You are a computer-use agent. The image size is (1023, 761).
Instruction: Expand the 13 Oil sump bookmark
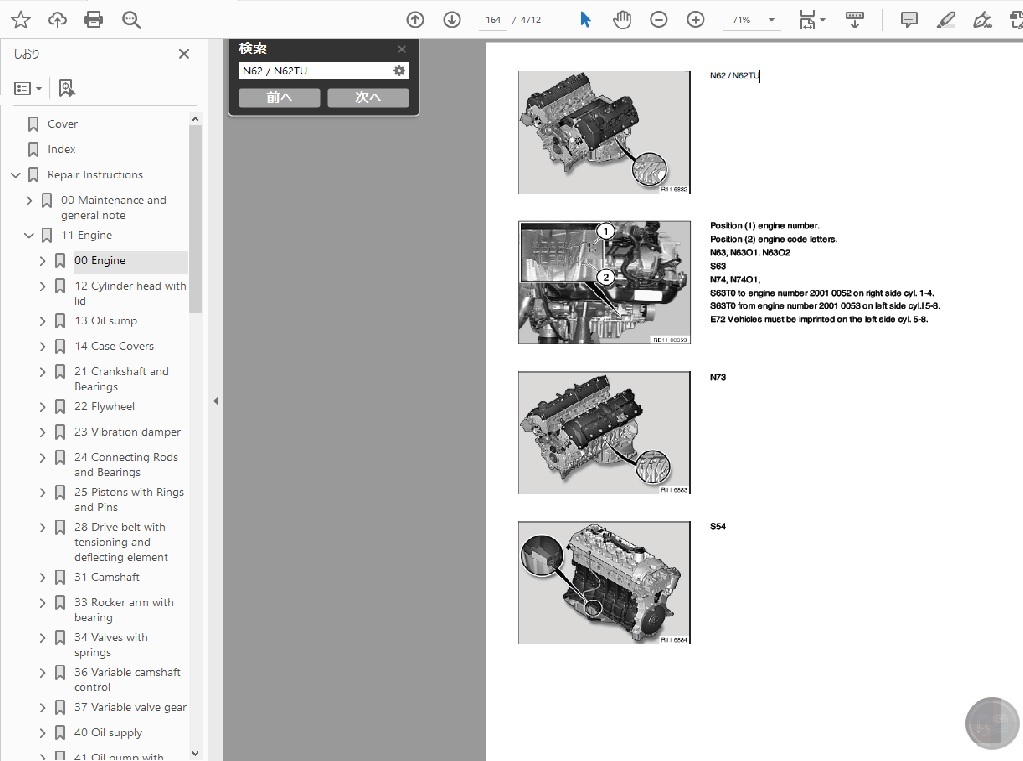(42, 321)
